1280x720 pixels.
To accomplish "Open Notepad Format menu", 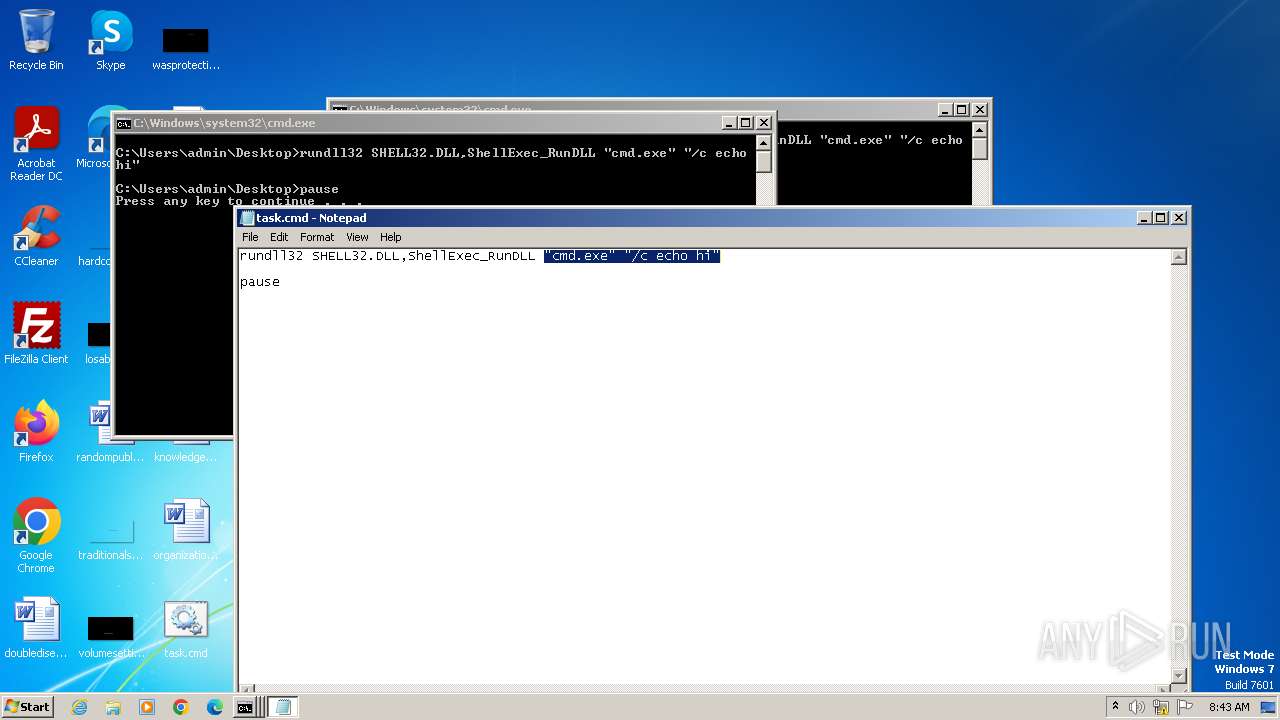I will 317,237.
